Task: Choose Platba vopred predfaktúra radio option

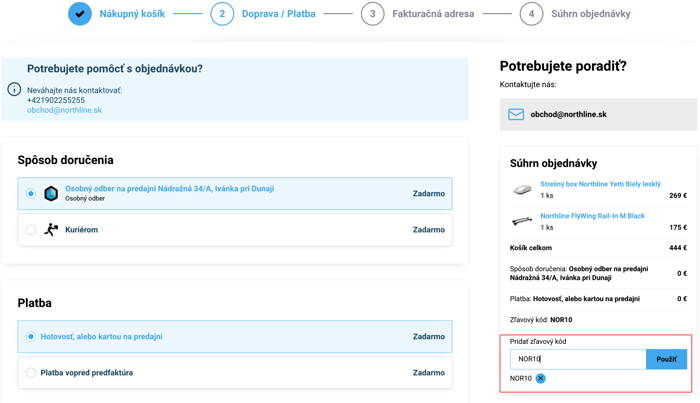Action: pyautogui.click(x=31, y=373)
